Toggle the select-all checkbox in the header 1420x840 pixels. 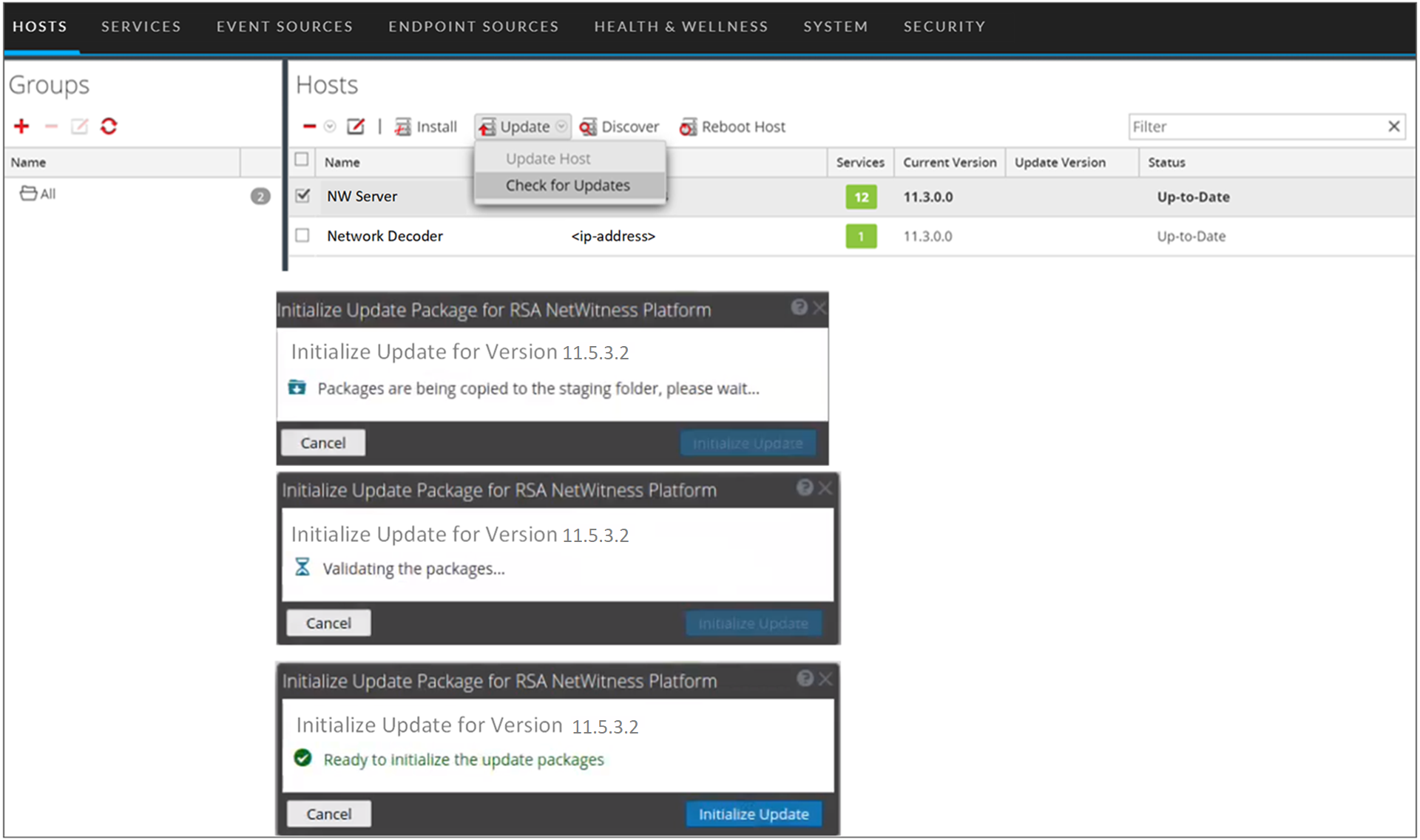pos(302,160)
